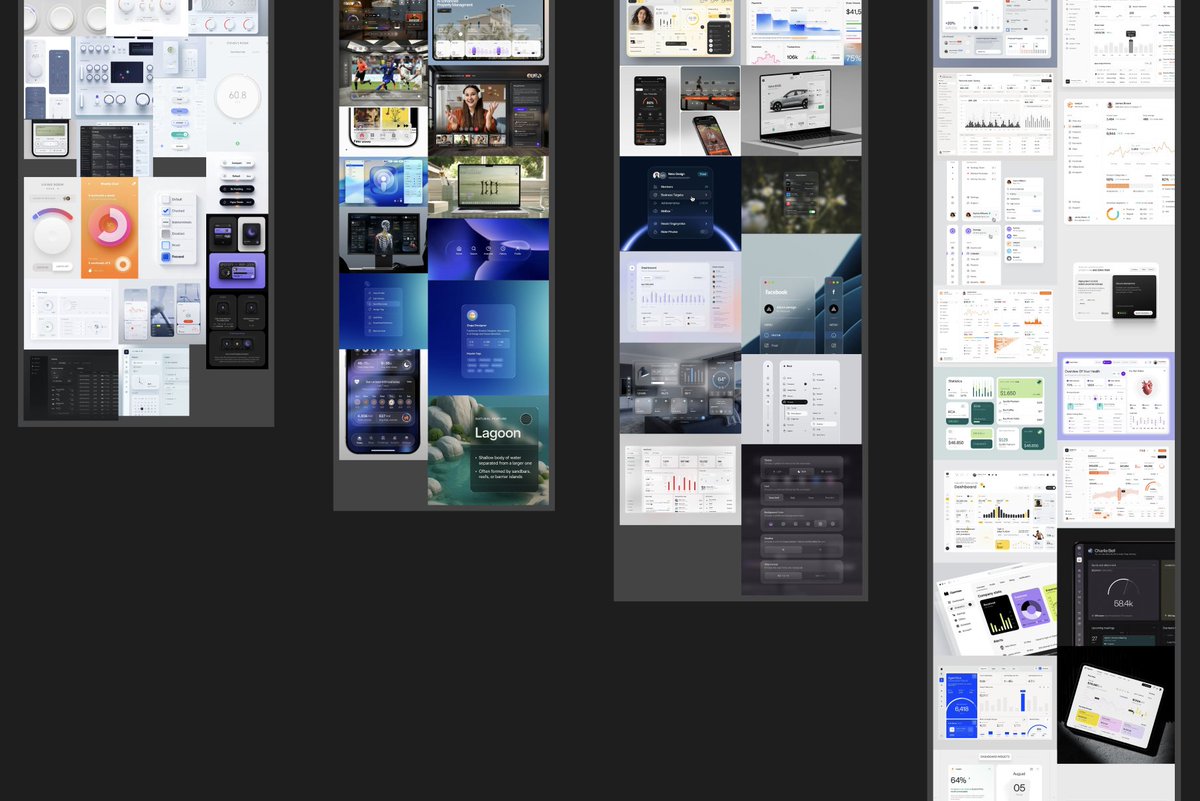Viewport: 1200px width, 801px height.
Task: Tap the orange activity icon on the fitness phone
Action: (x=406, y=417)
